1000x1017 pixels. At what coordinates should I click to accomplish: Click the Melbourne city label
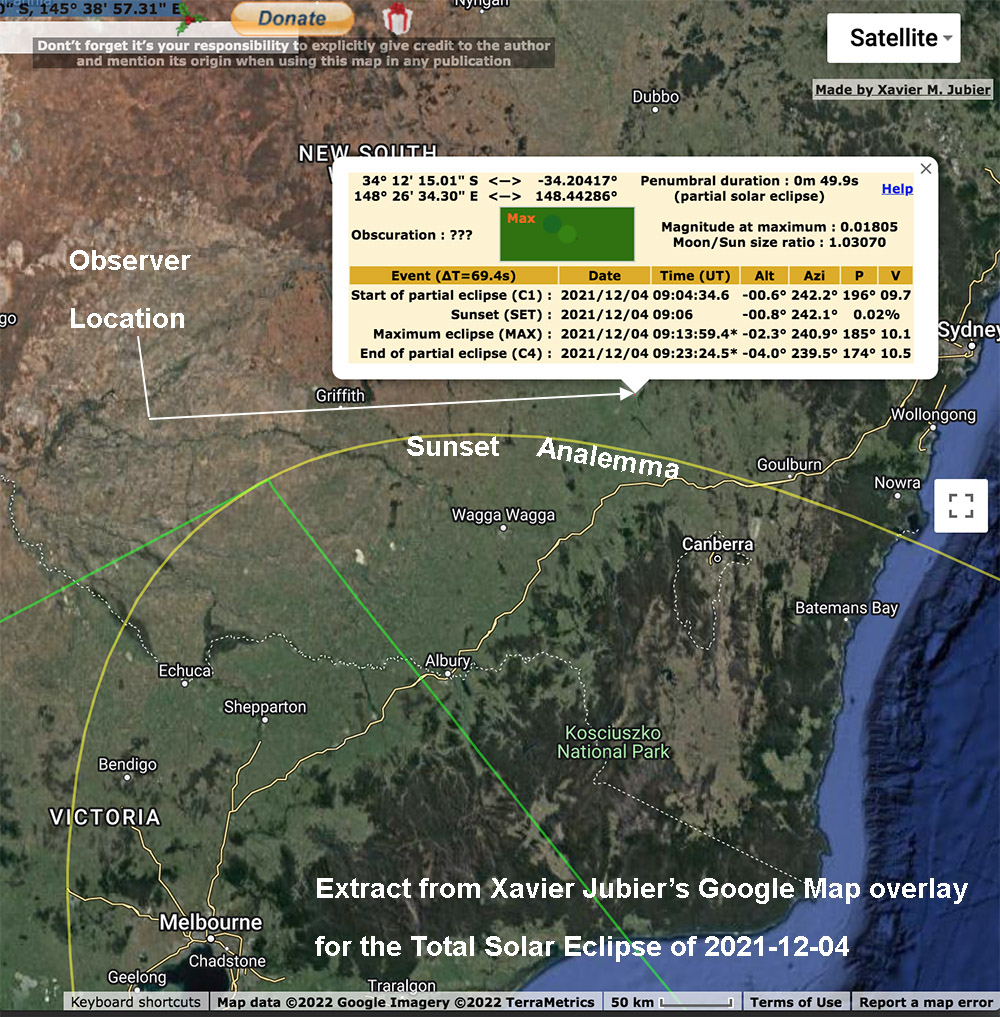[210, 922]
